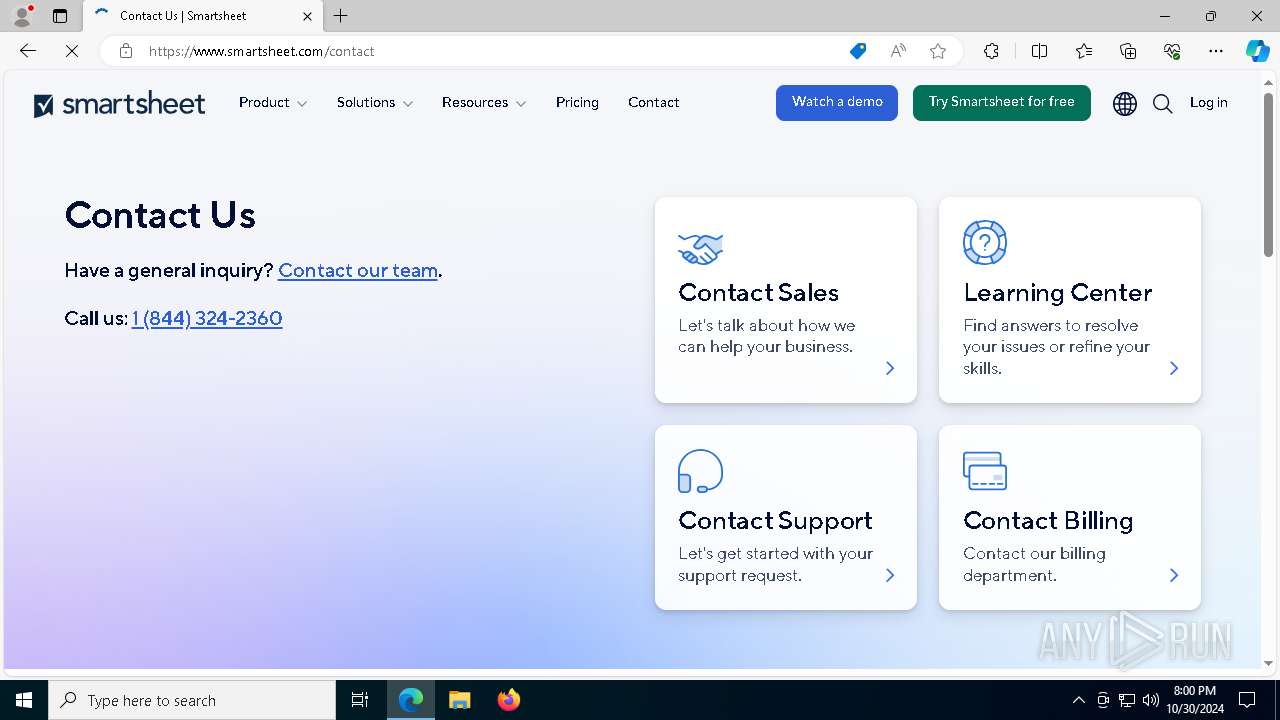The width and height of the screenshot is (1280, 720).
Task: Select Contact in the navigation bar
Action: coord(654,103)
